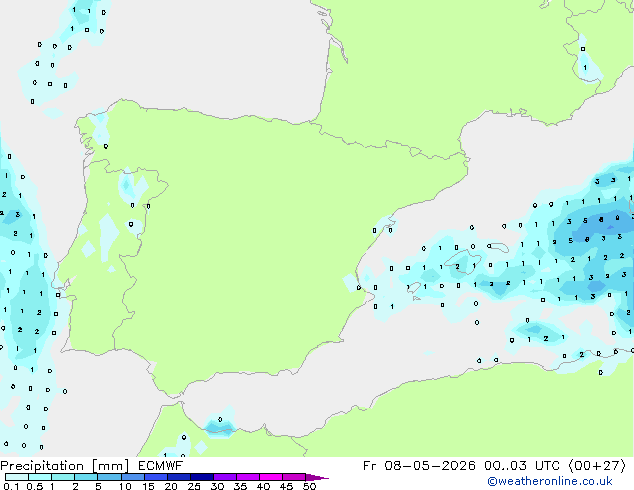Click the 'Precipitation' title text
This screenshot has width=634, height=490.
(42, 466)
